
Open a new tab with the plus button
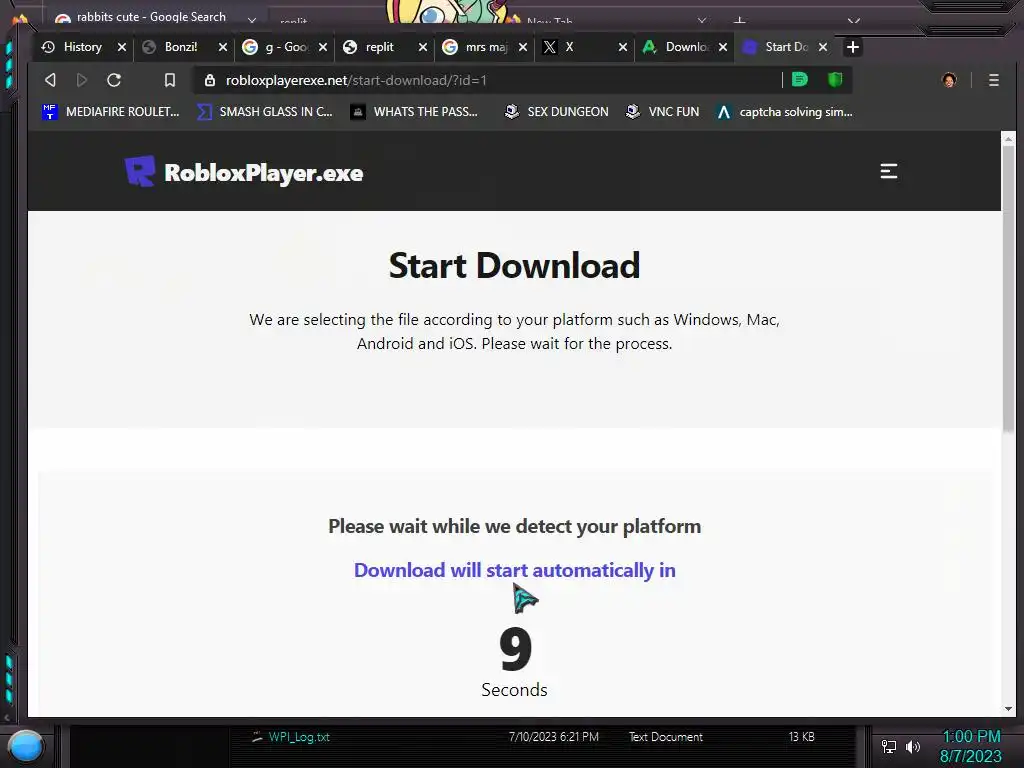tap(852, 47)
